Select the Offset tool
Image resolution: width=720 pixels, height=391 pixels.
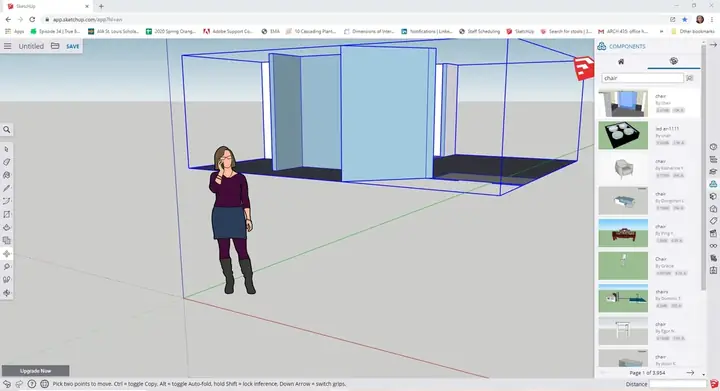(7, 240)
